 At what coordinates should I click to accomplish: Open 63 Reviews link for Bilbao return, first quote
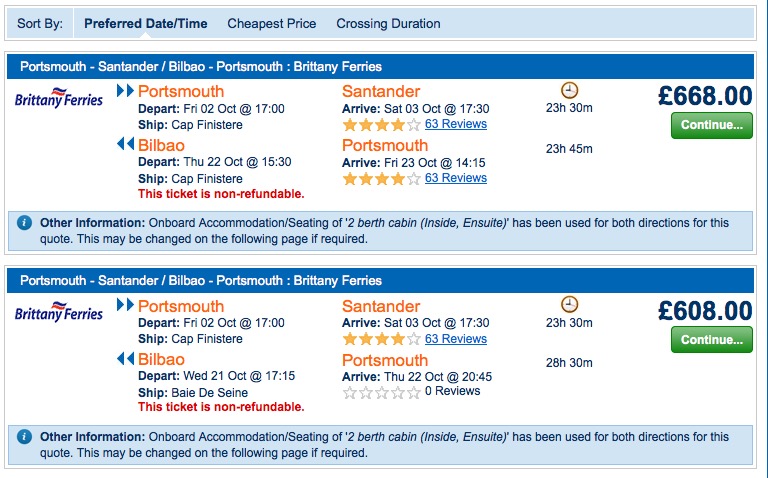[x=456, y=178]
